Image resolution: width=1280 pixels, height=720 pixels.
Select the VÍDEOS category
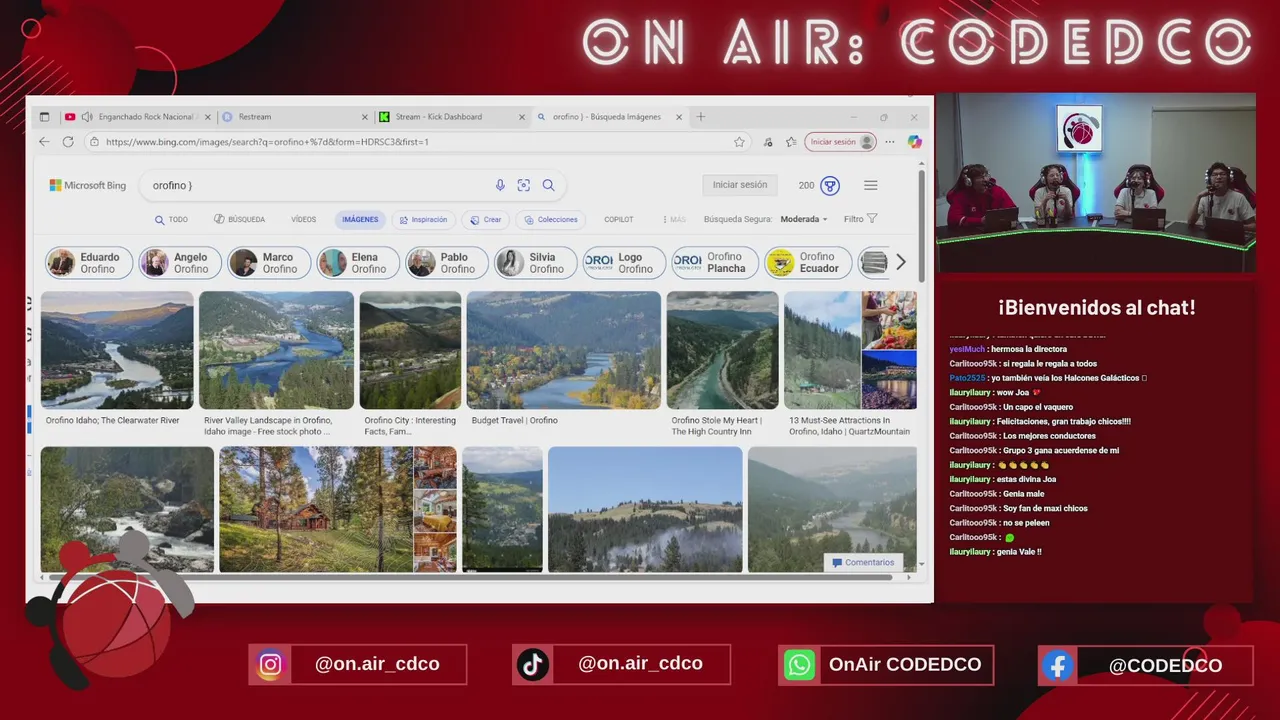[x=303, y=219]
